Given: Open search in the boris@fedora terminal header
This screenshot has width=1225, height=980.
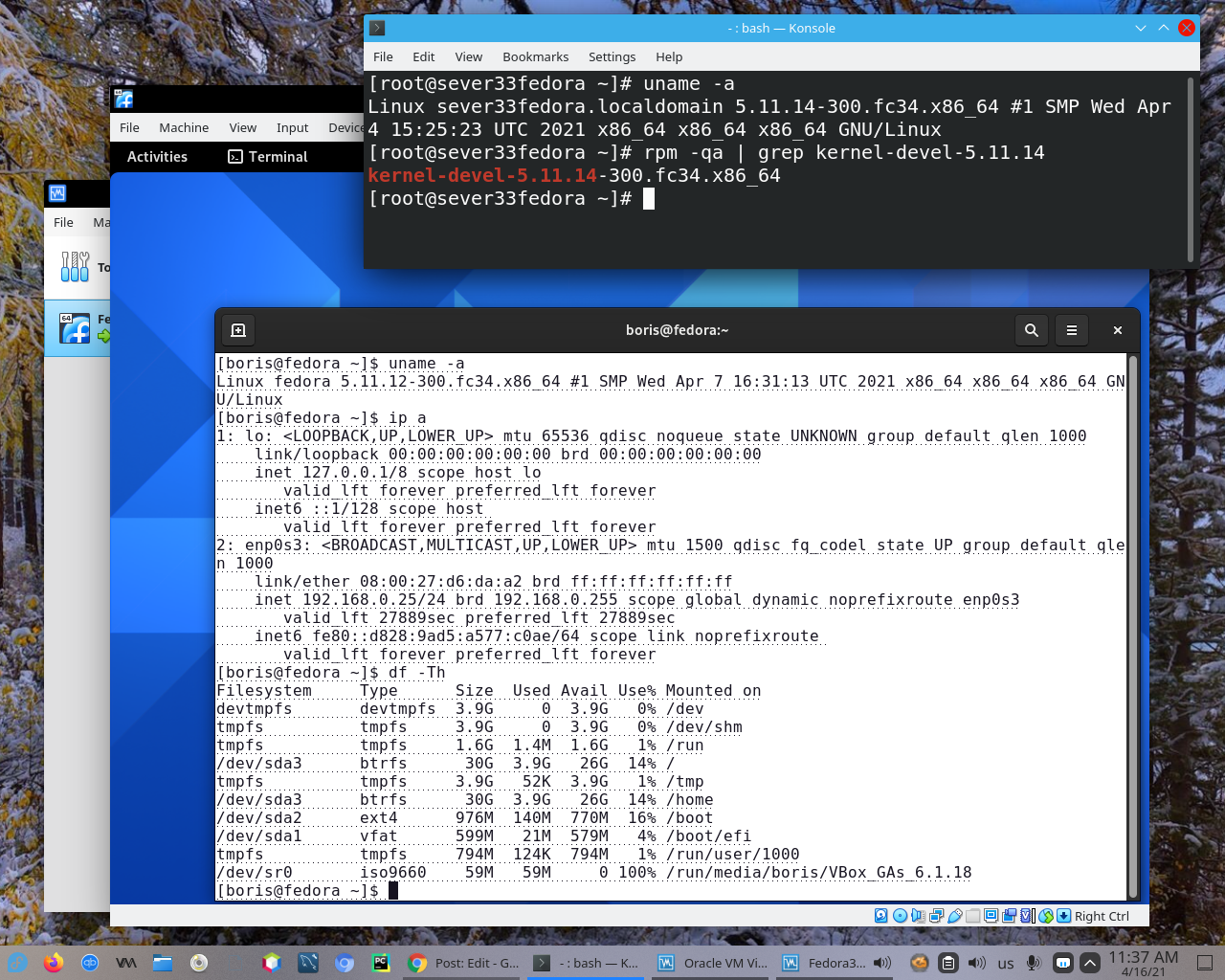Looking at the screenshot, I should point(1031,329).
